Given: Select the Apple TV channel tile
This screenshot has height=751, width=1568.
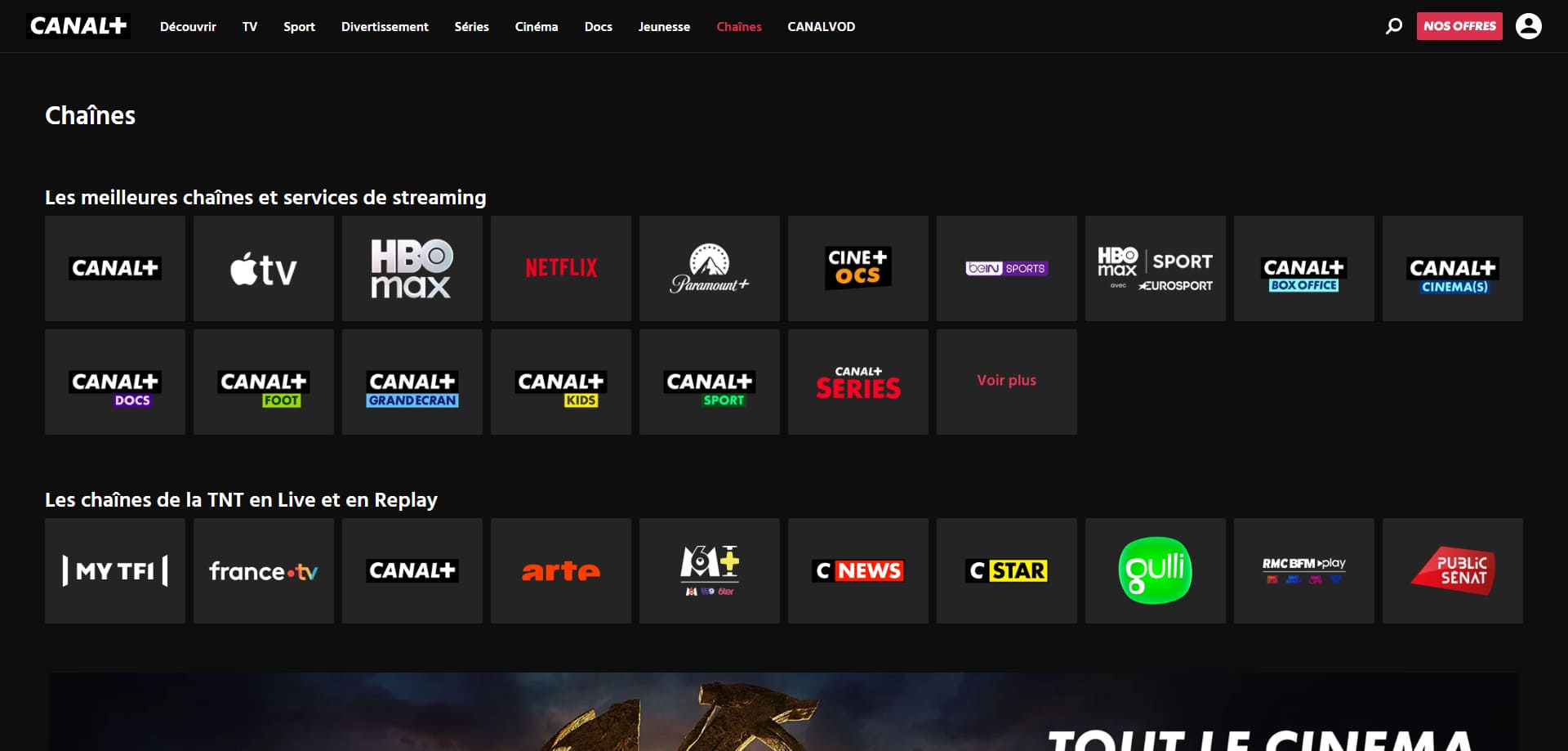Looking at the screenshot, I should pos(264,268).
